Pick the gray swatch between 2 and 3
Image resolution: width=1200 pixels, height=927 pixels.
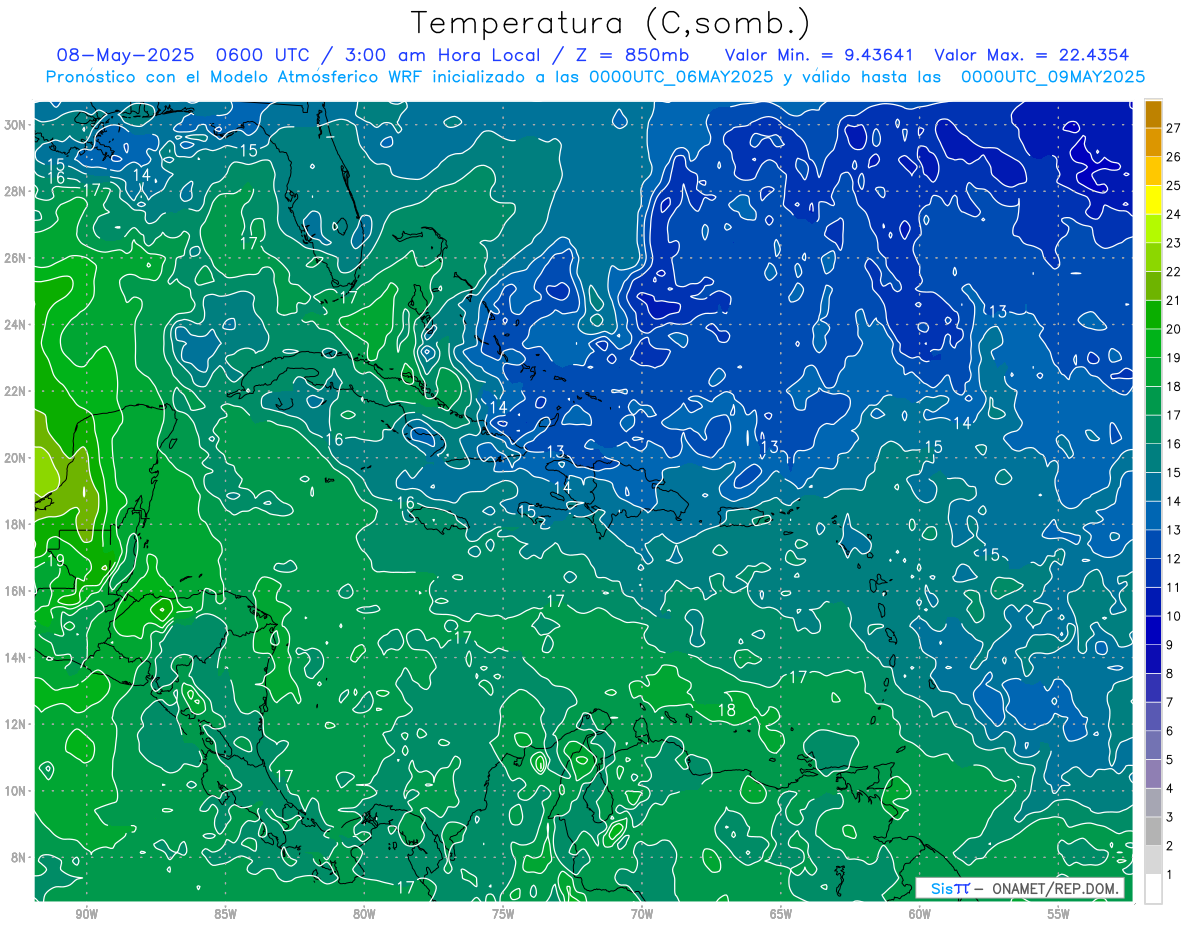coord(1153,831)
